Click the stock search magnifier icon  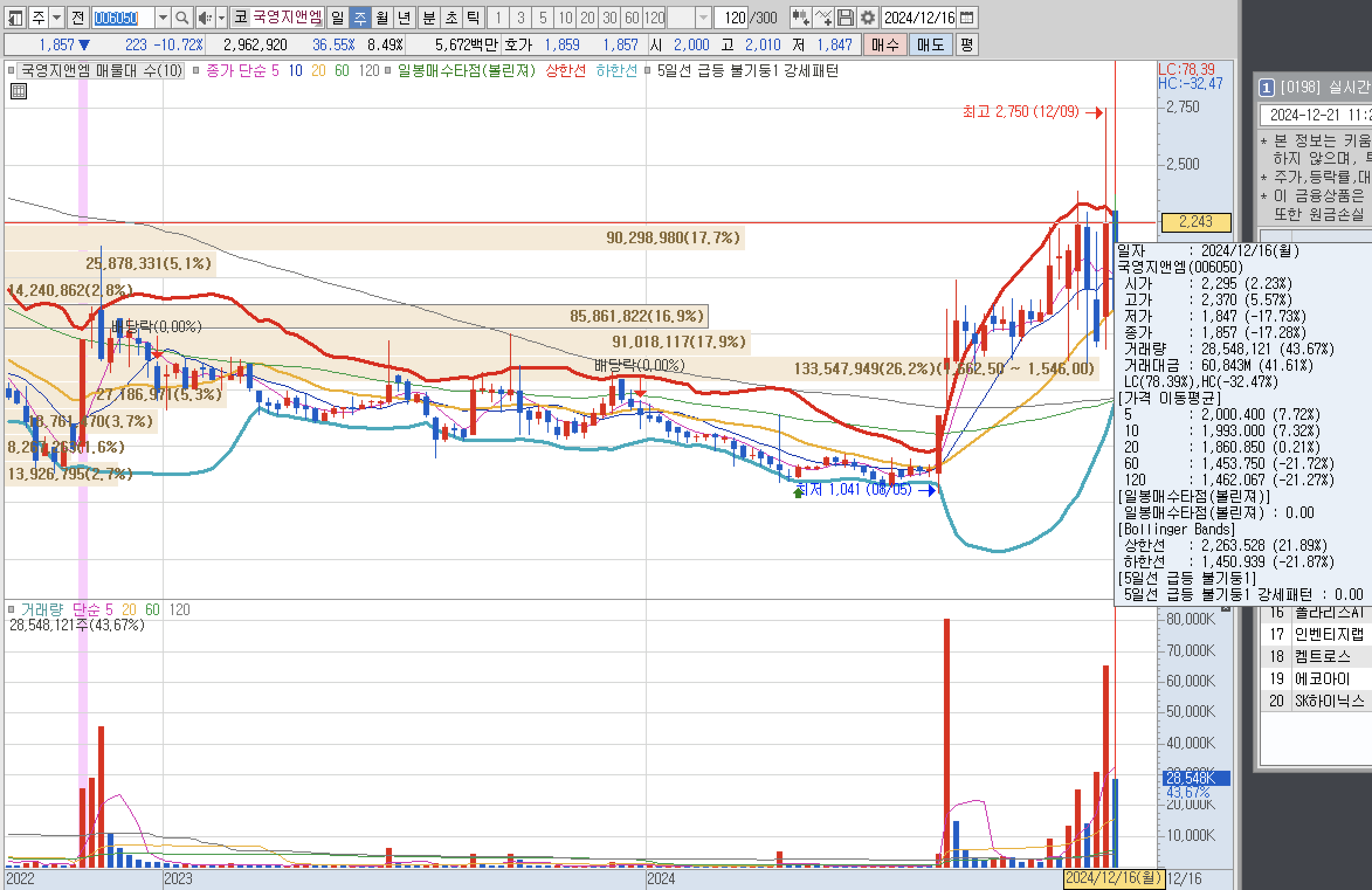(182, 18)
